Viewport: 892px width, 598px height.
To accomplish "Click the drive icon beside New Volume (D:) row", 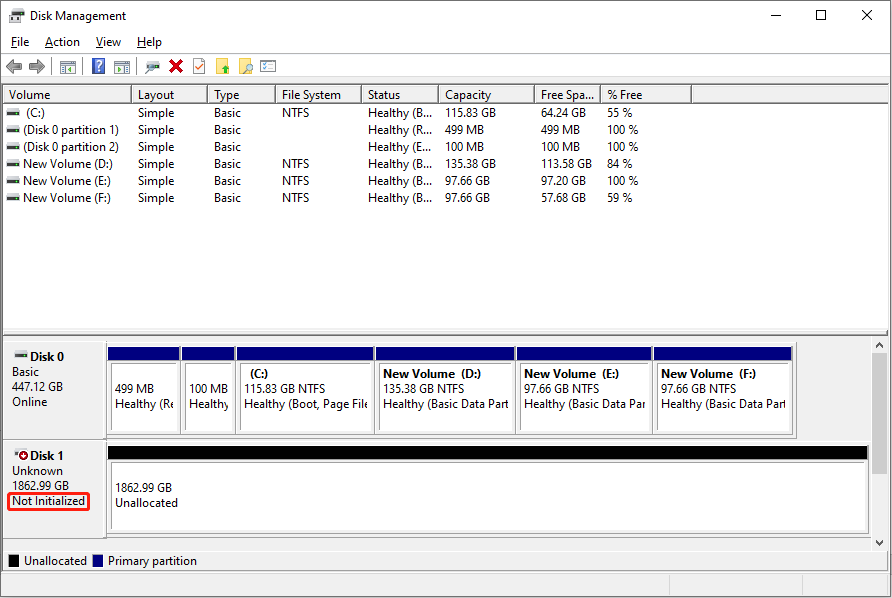I will pos(13,164).
